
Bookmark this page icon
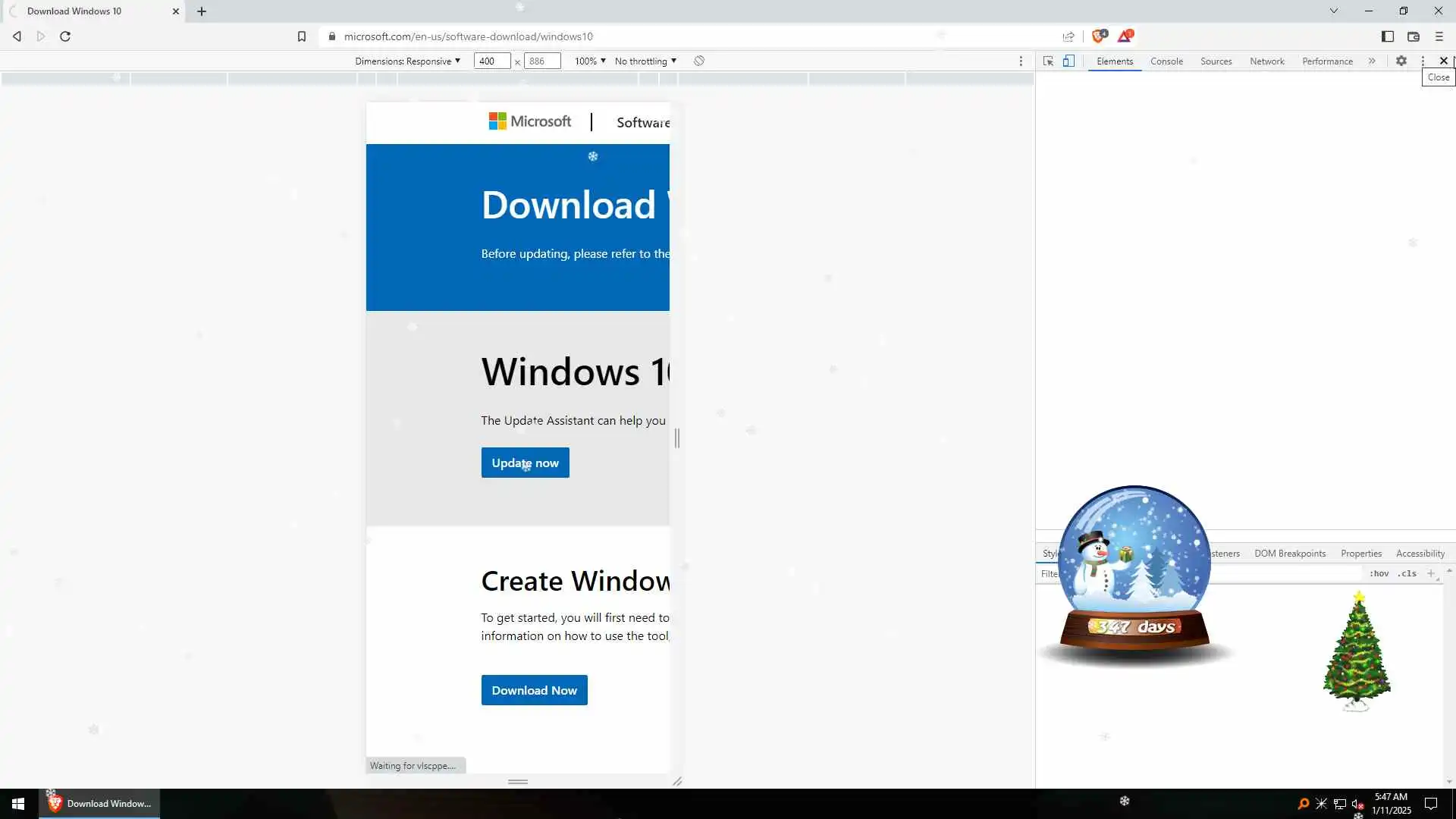click(301, 36)
